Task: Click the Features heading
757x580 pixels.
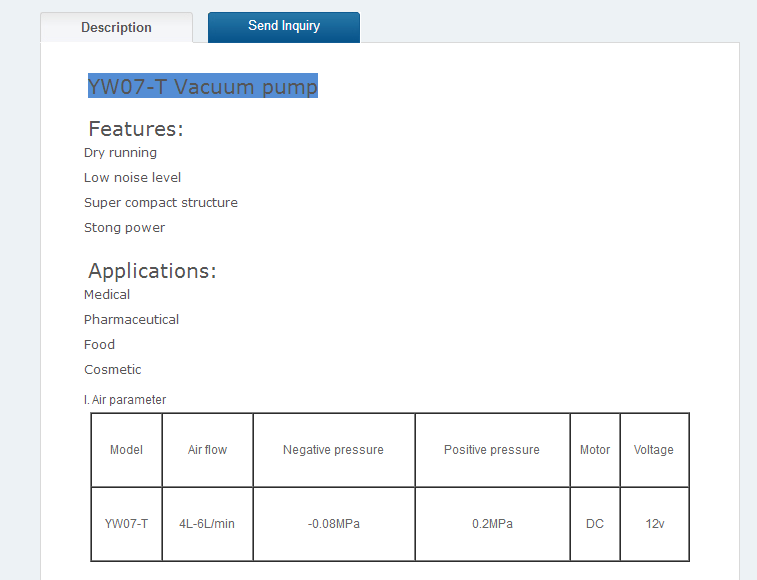Action: 136,129
